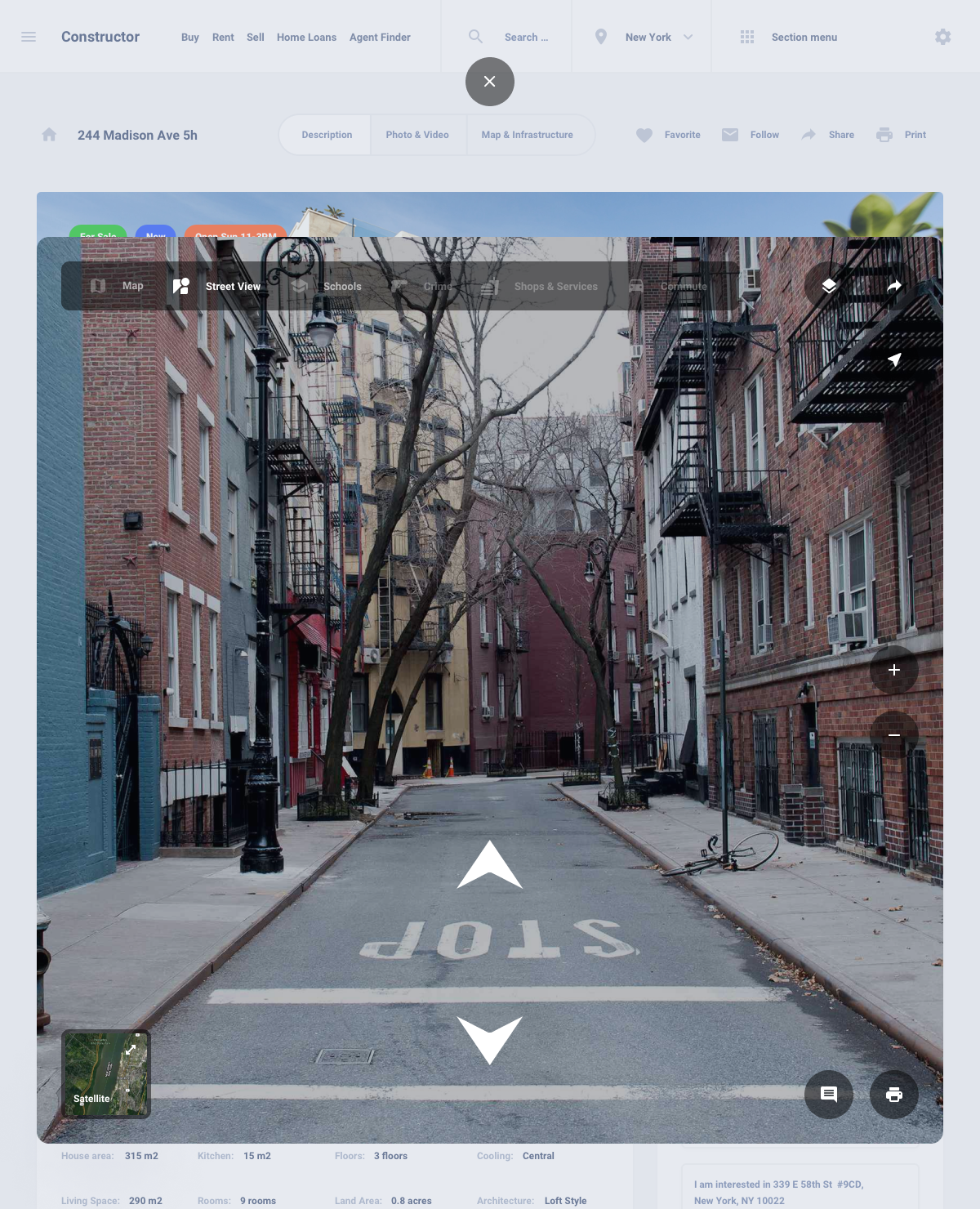Open the hamburger menu icon
Image resolution: width=980 pixels, height=1209 pixels.
(29, 37)
